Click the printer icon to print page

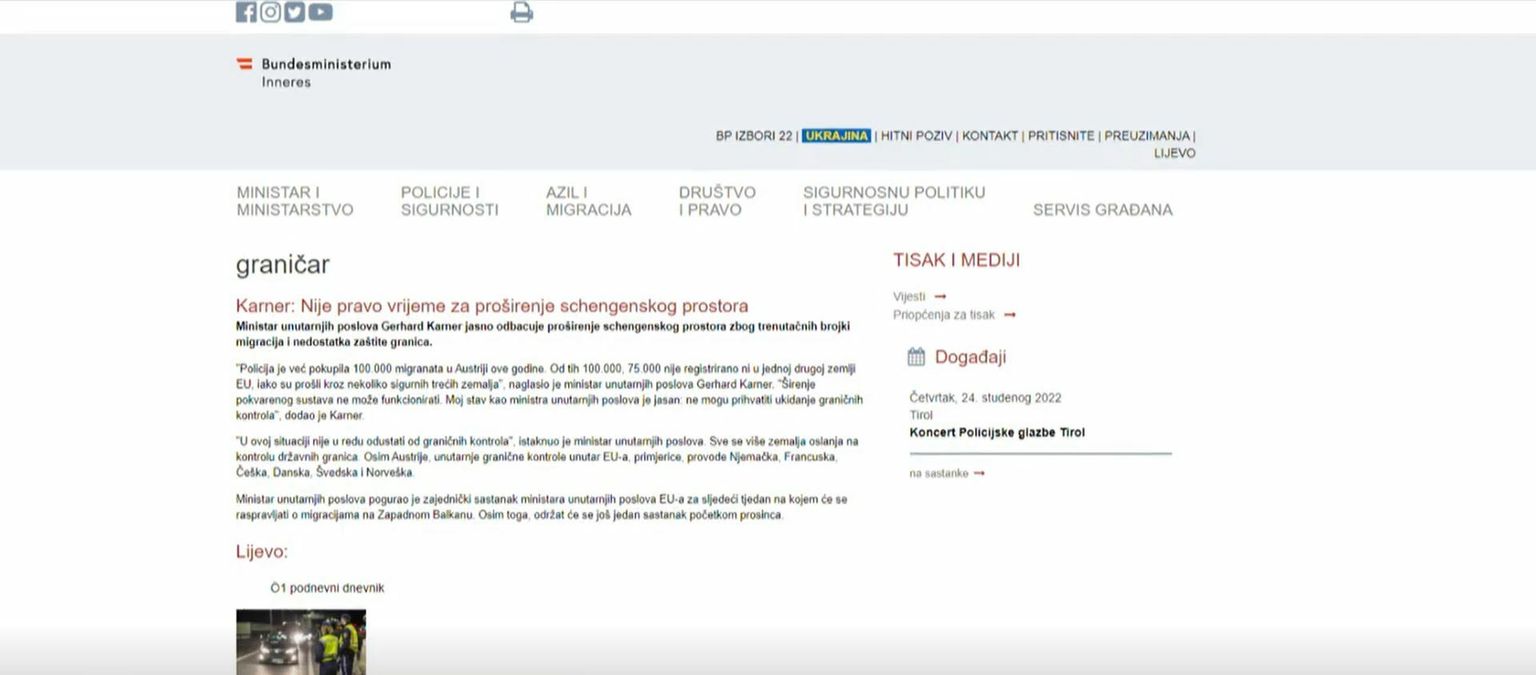(521, 13)
